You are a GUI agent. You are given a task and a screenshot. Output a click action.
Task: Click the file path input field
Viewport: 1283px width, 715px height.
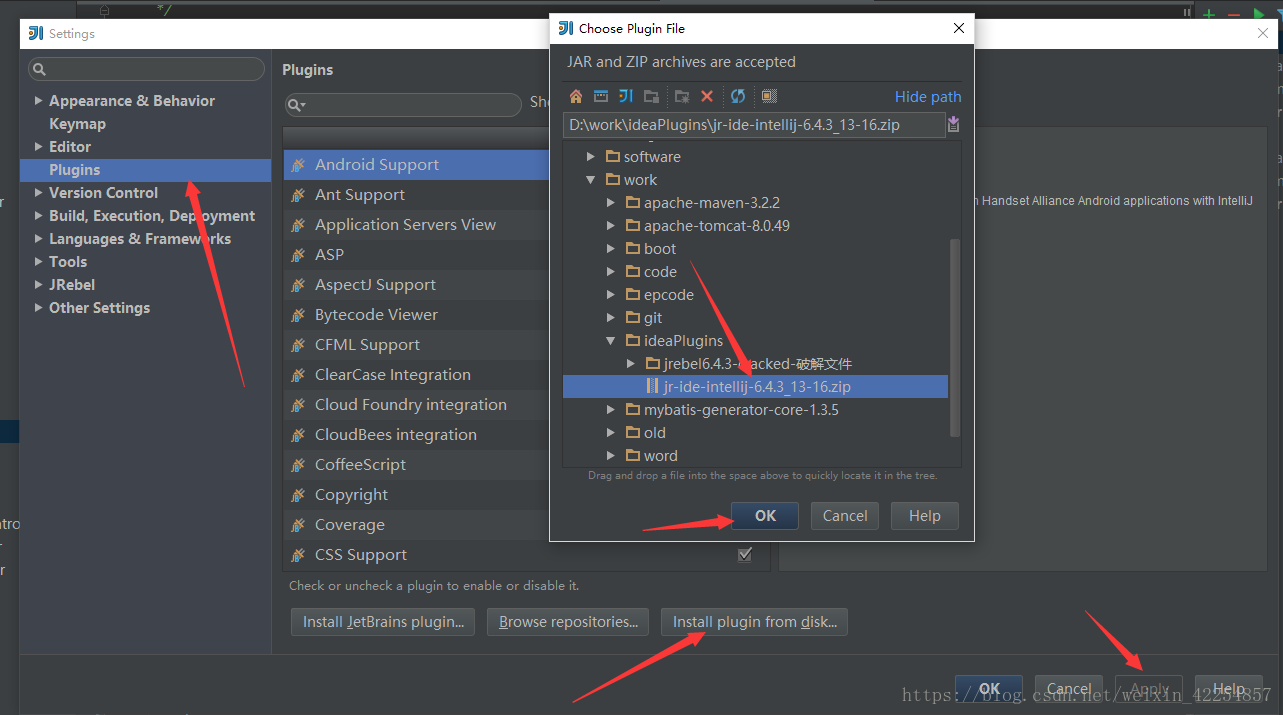[x=753, y=124]
